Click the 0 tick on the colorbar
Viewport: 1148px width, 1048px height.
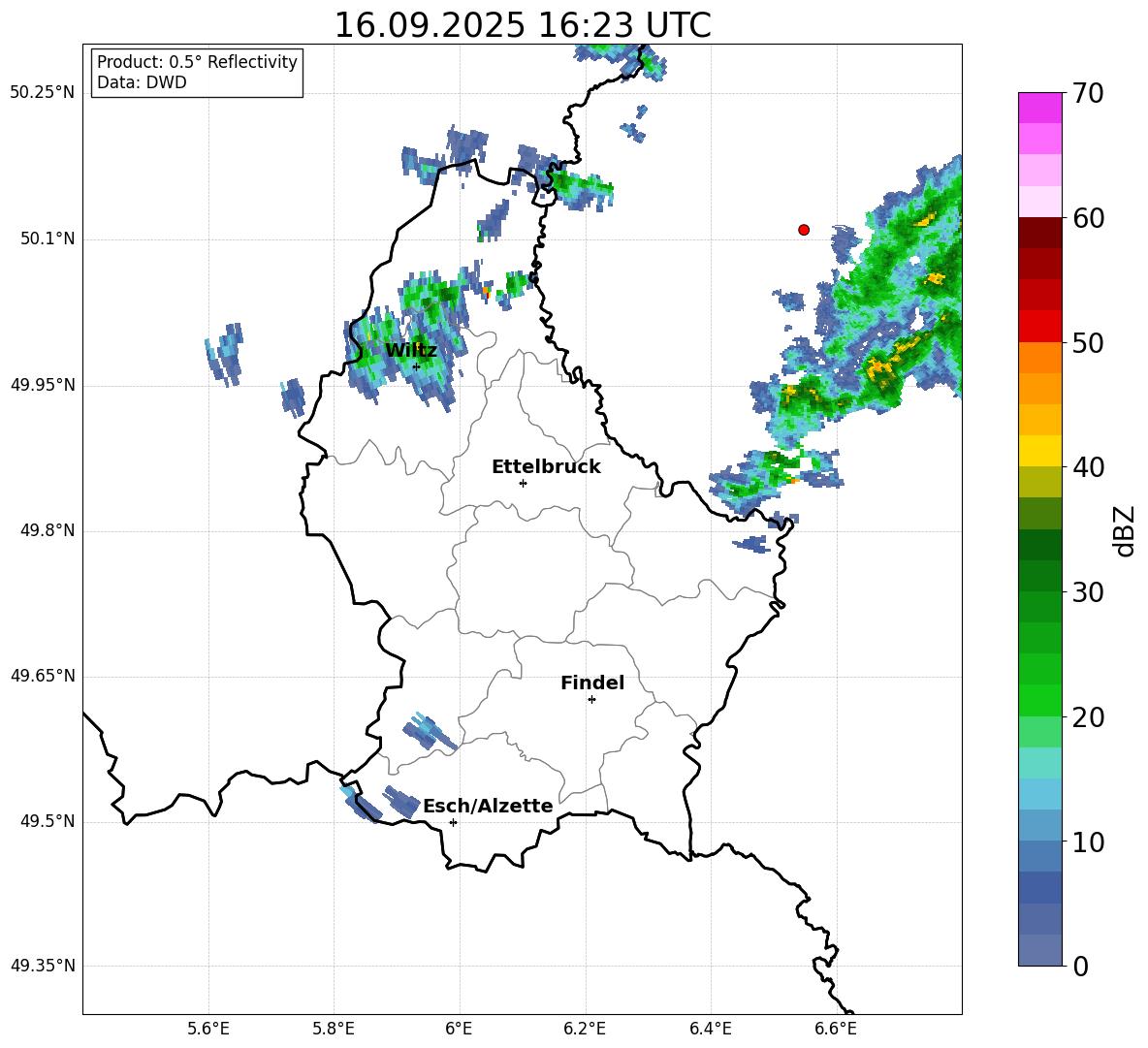(1080, 966)
